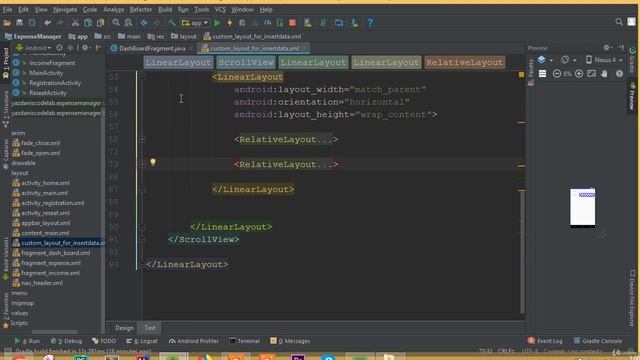The image size is (640, 360).
Task: Switch to DashBoardFragment.java tab
Action: (151, 48)
